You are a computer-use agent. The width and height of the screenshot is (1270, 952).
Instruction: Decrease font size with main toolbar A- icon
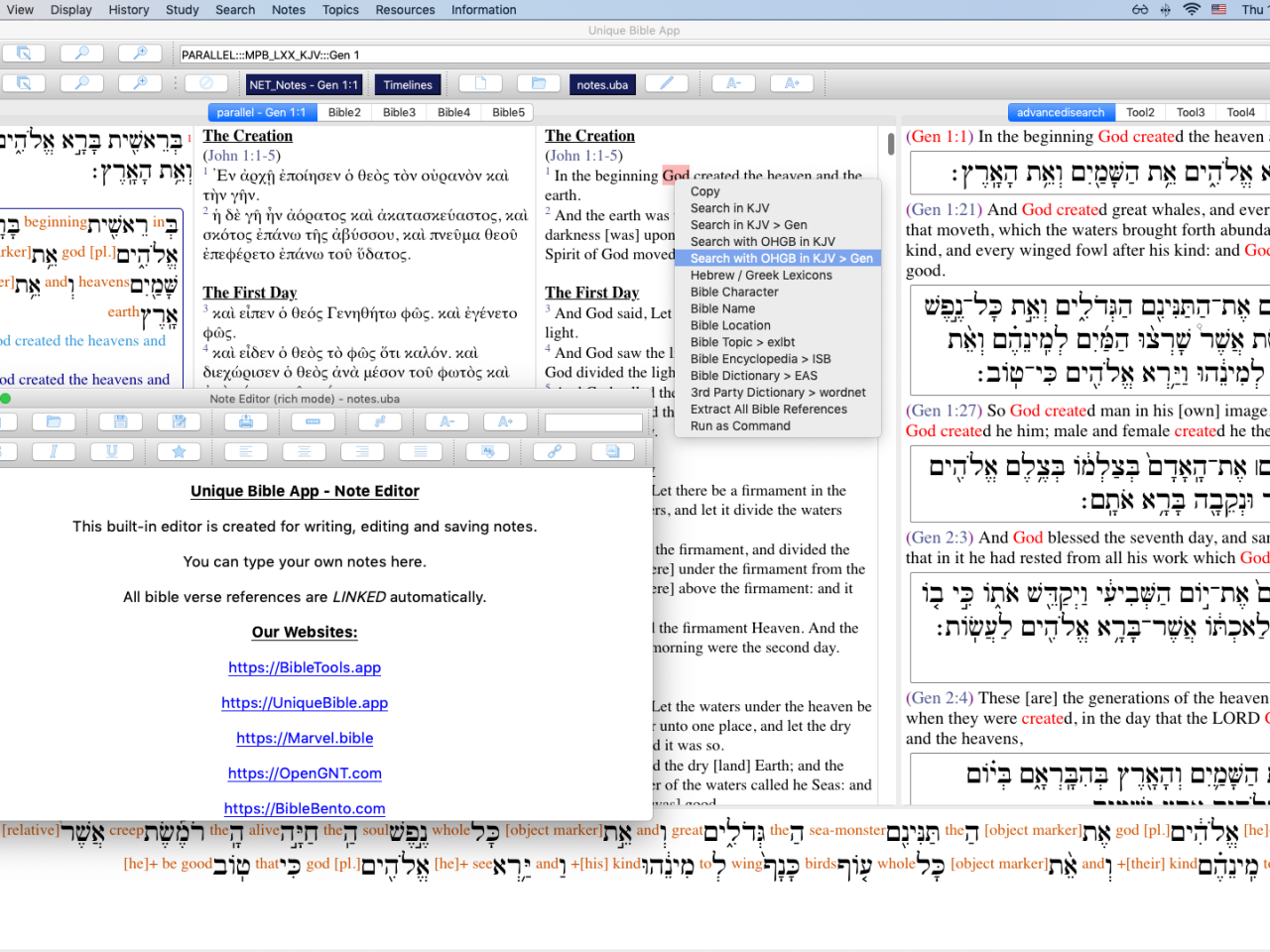pyautogui.click(x=733, y=83)
